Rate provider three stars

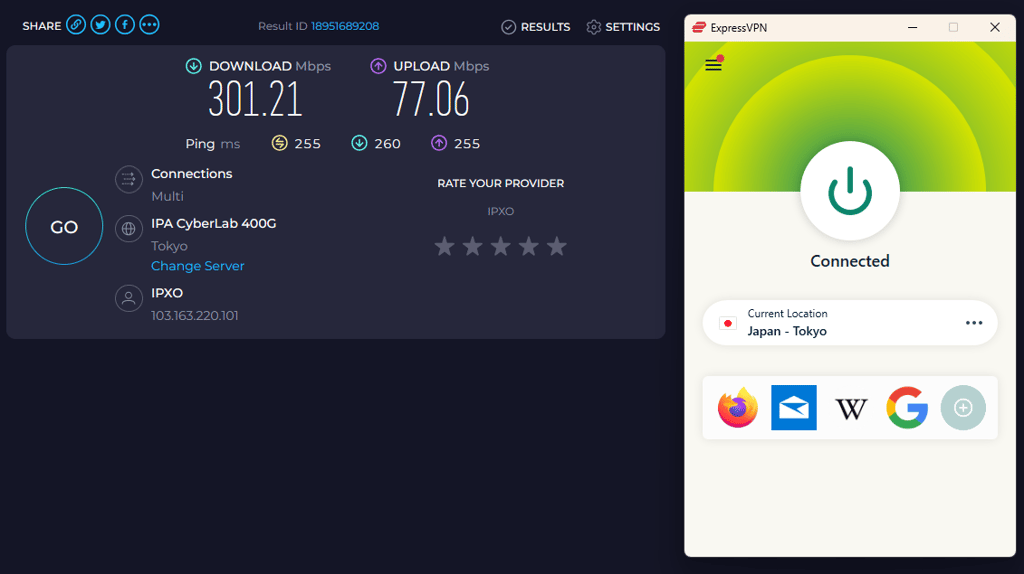500,246
